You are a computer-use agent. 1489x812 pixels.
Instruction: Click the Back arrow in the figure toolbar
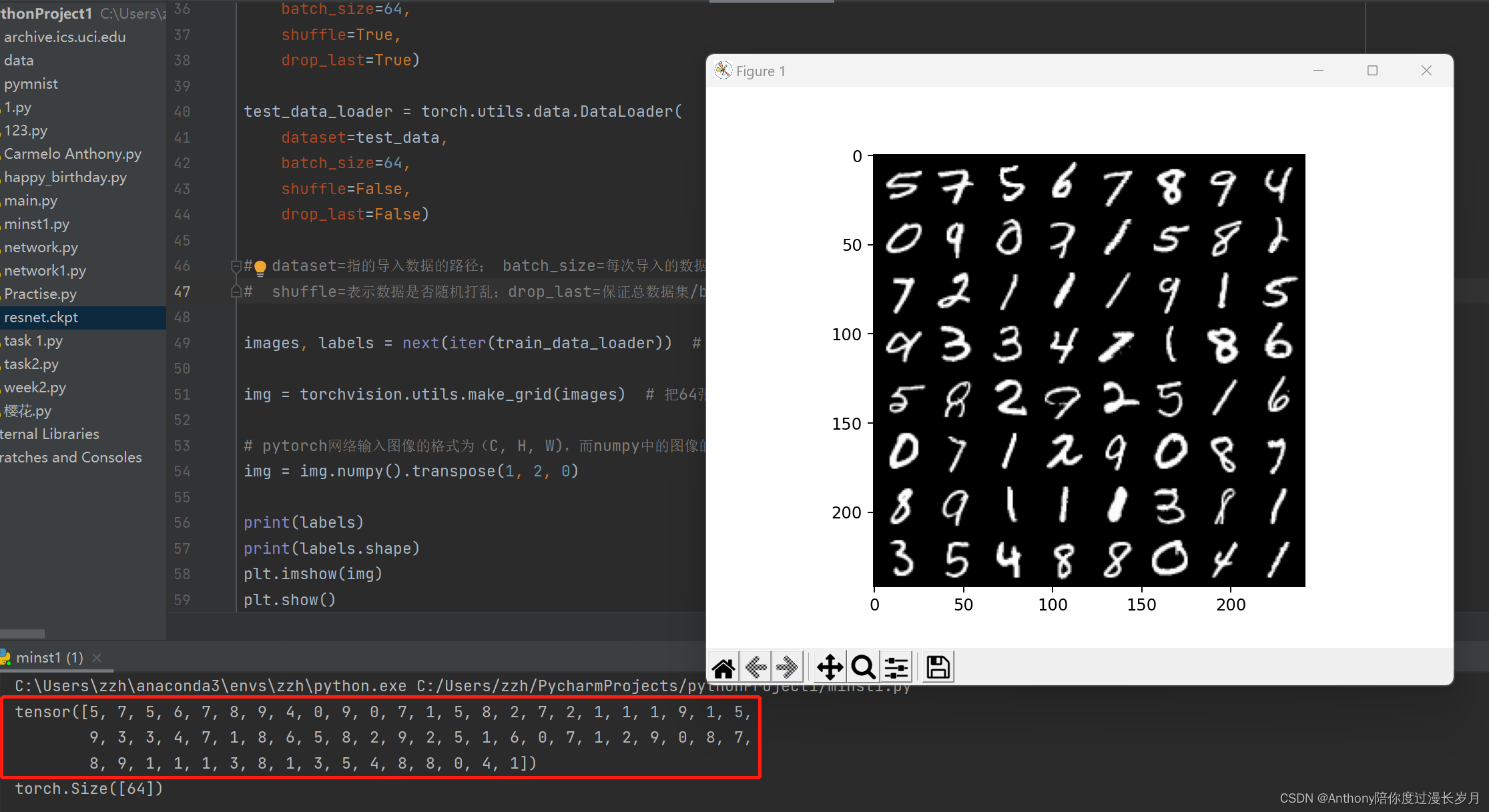[x=756, y=667]
